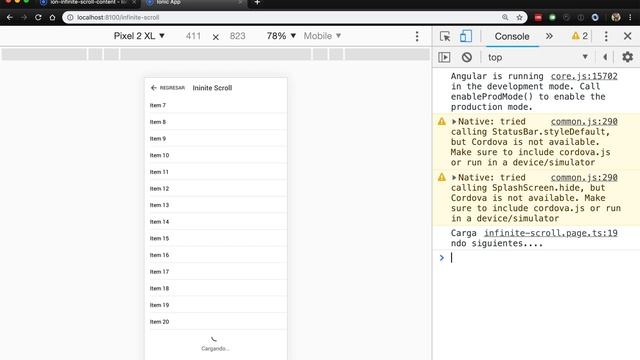Click the Ininite Scroll page title
The height and width of the screenshot is (360, 640).
click(212, 88)
